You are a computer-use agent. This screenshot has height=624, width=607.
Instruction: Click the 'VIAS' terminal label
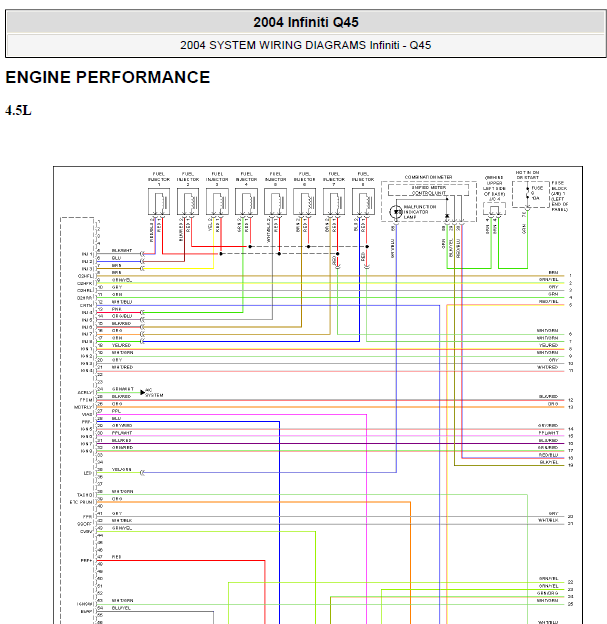pos(87,414)
